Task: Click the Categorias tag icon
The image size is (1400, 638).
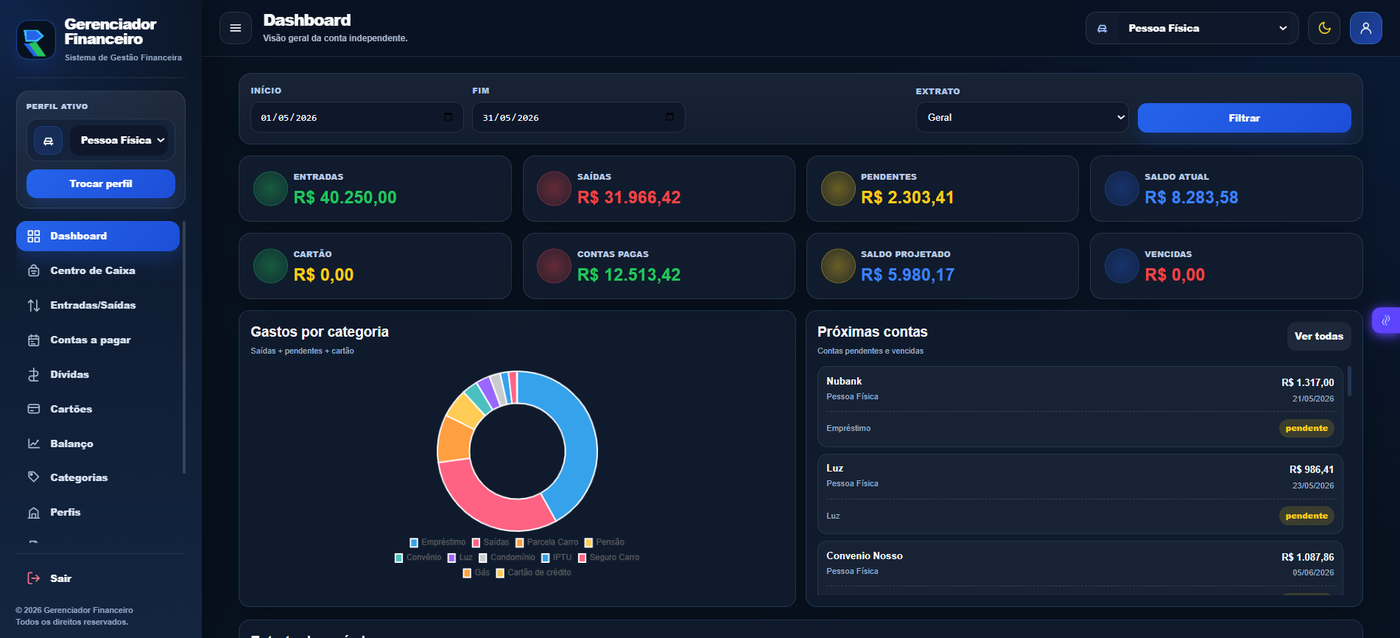Action: (x=34, y=477)
